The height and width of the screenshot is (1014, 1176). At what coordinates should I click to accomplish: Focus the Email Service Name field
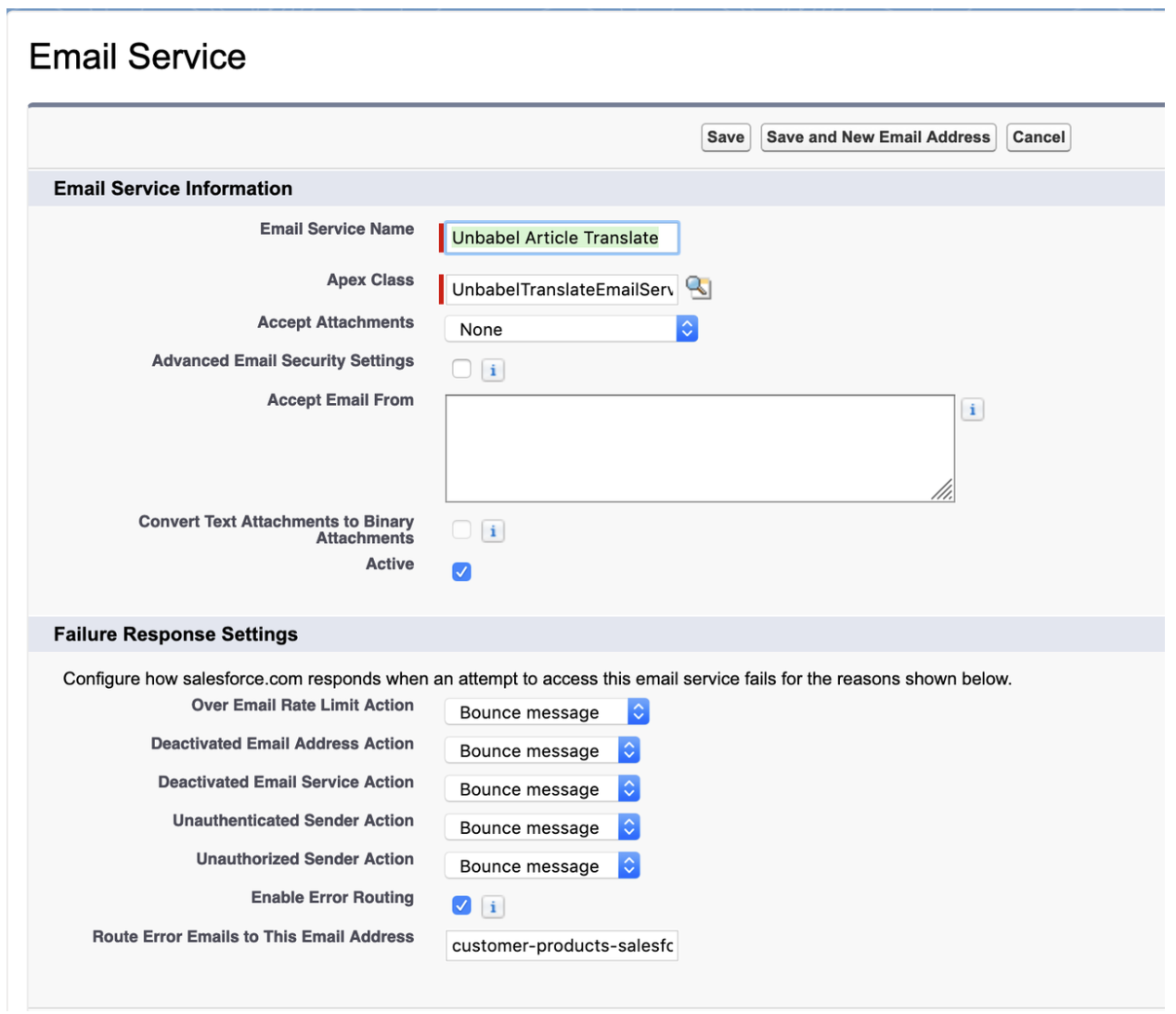[562, 238]
